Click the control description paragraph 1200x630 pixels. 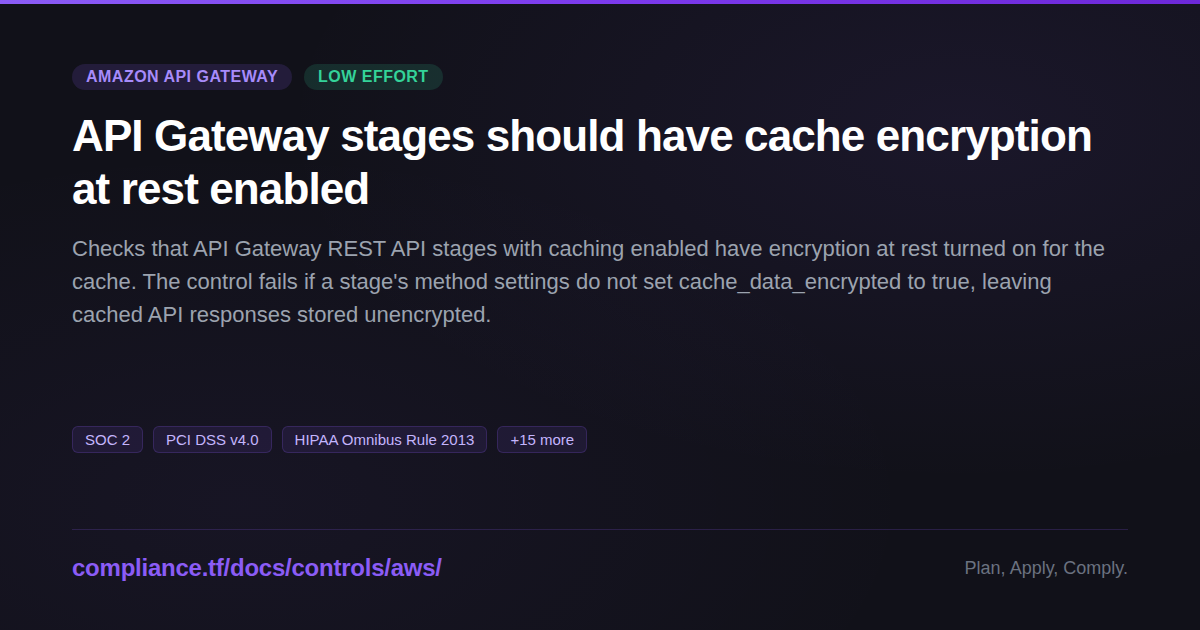coord(588,282)
